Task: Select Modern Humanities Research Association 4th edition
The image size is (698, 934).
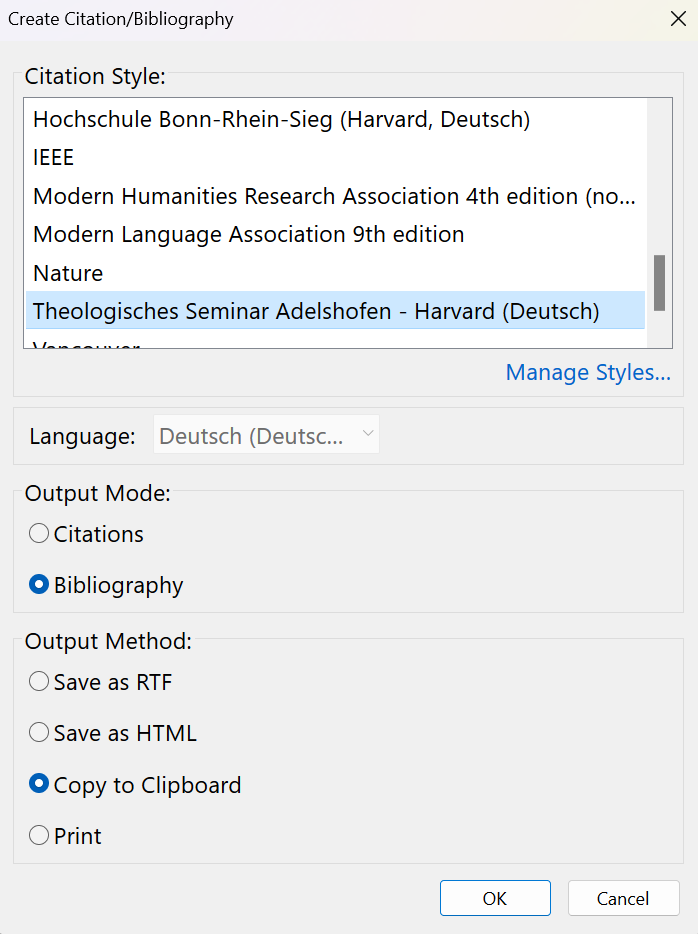Action: [335, 196]
